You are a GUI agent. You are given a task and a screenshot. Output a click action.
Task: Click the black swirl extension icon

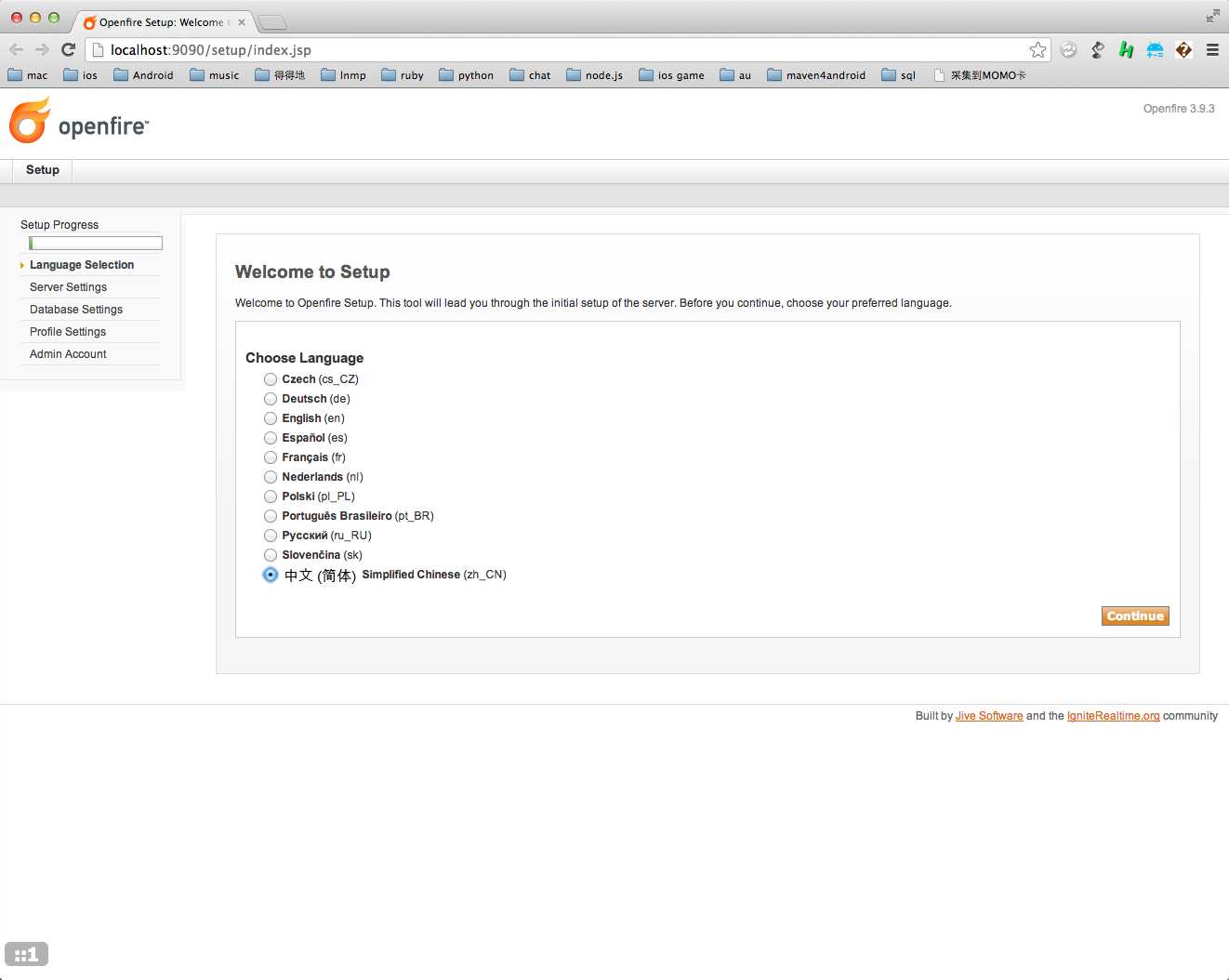coord(1097,50)
